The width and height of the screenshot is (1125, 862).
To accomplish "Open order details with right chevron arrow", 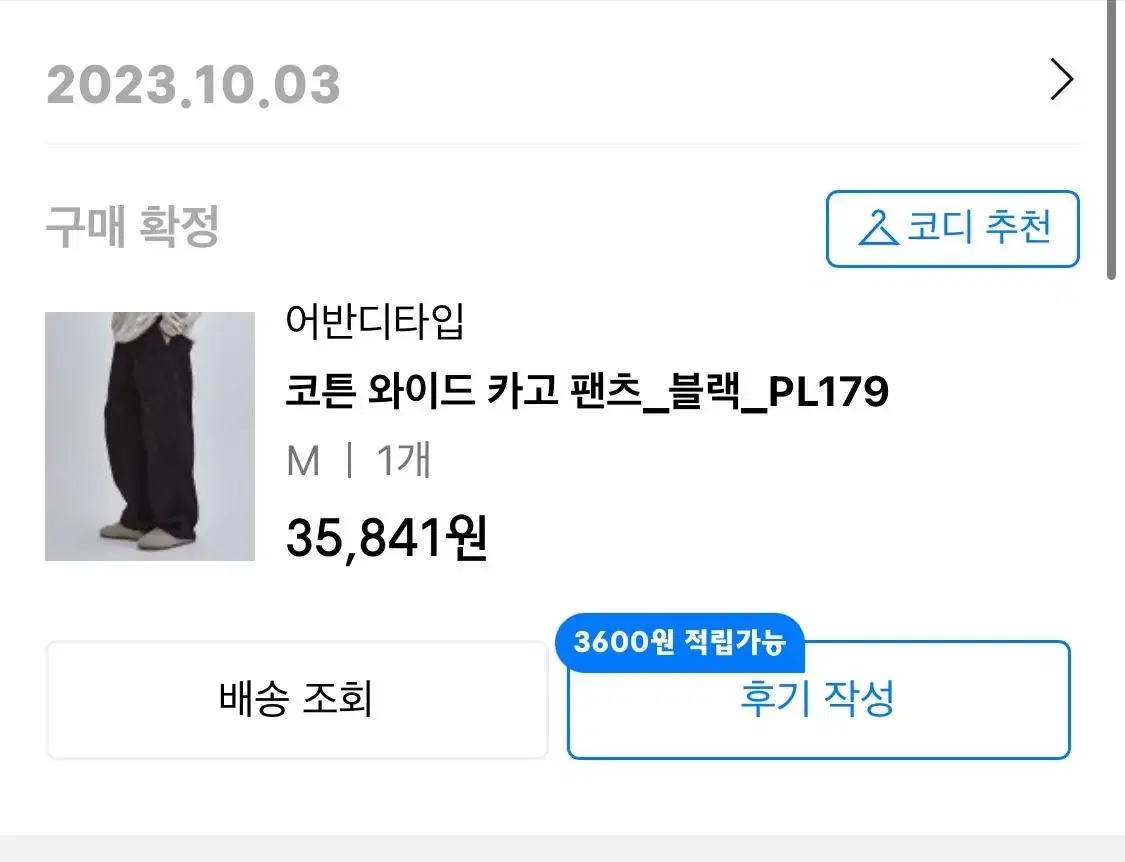I will (1061, 79).
